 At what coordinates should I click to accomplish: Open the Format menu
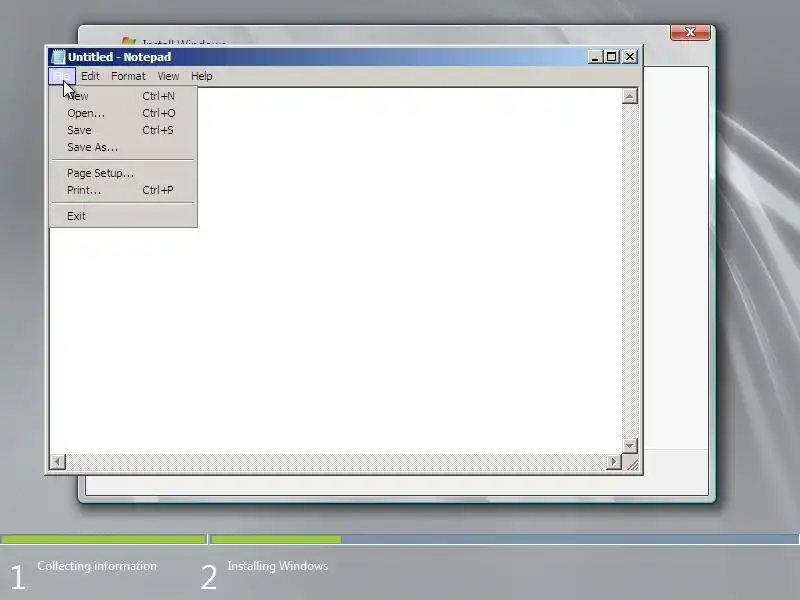[128, 76]
